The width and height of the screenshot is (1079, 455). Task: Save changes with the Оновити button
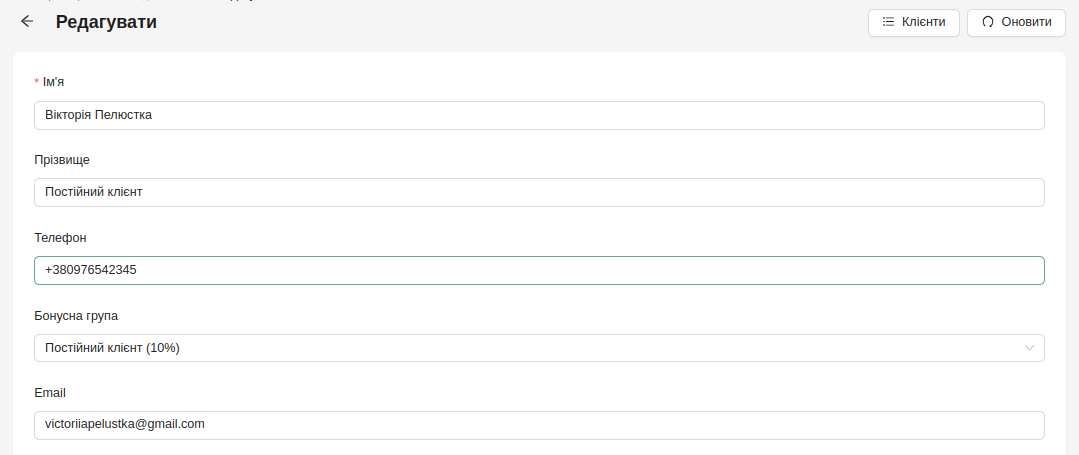click(x=1016, y=22)
